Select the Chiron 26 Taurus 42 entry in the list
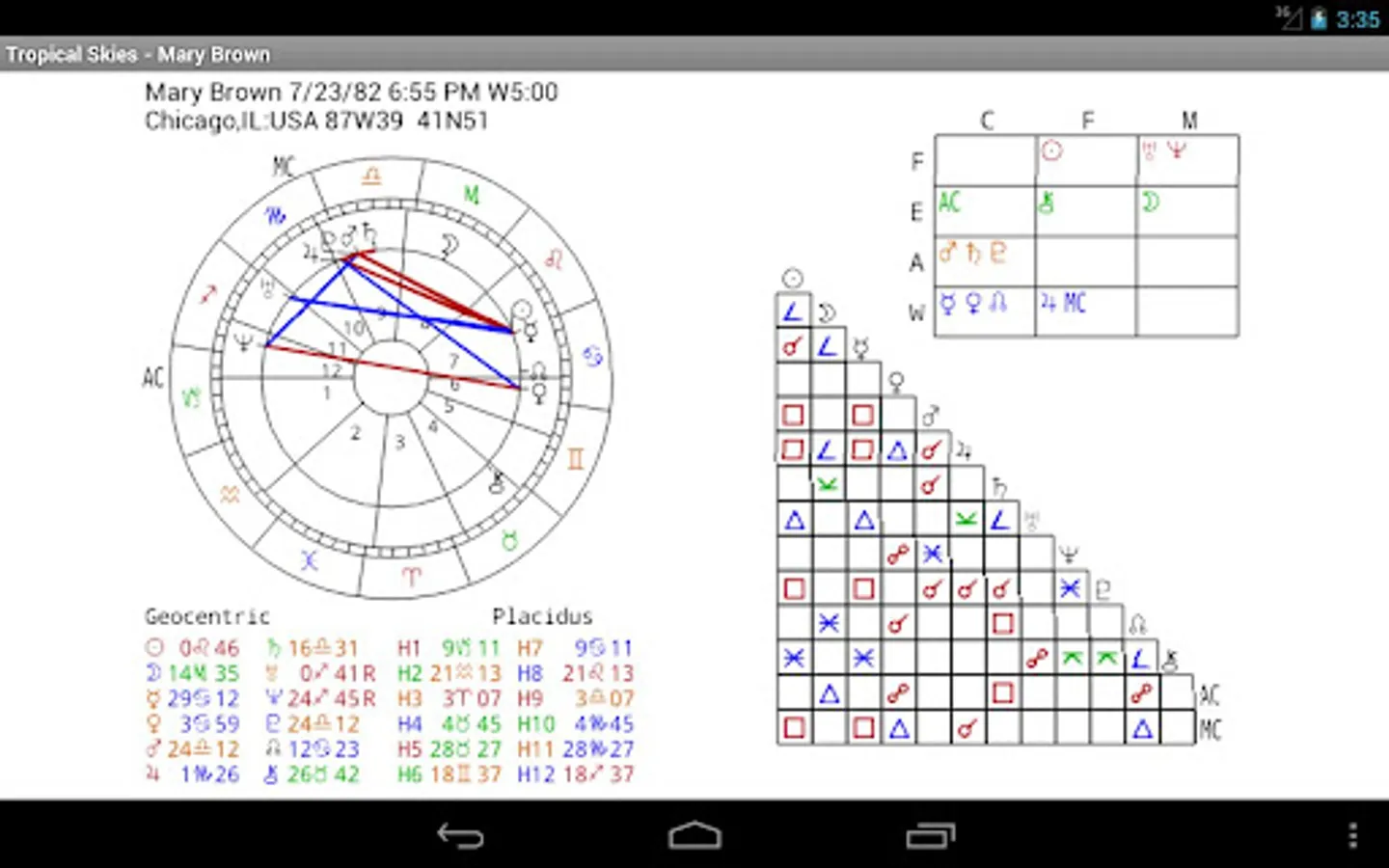Viewport: 1389px width, 868px height. [x=313, y=773]
